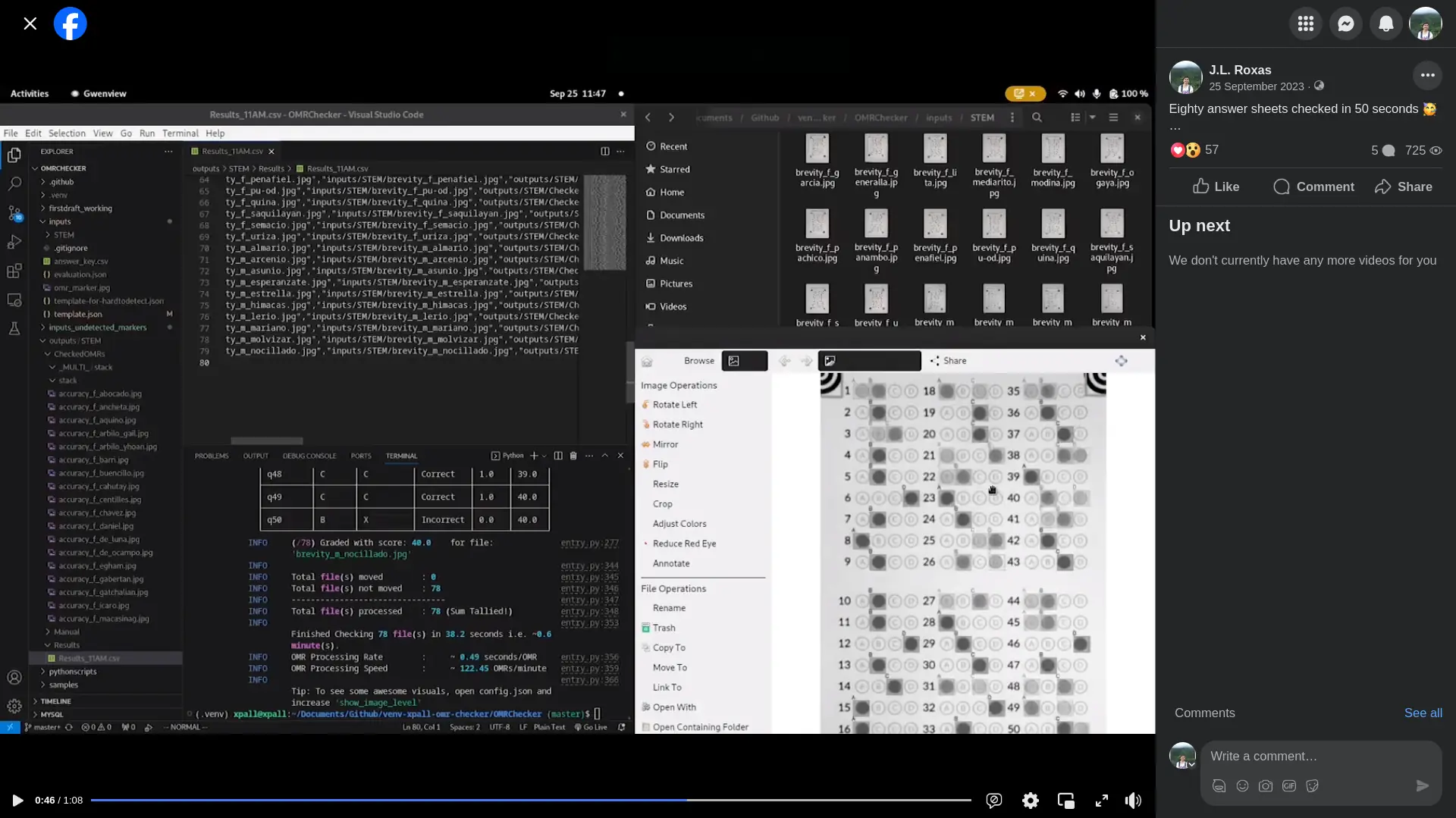Image resolution: width=1456 pixels, height=818 pixels.
Task: Toggle picture-in-picture mini player
Action: (x=1065, y=801)
